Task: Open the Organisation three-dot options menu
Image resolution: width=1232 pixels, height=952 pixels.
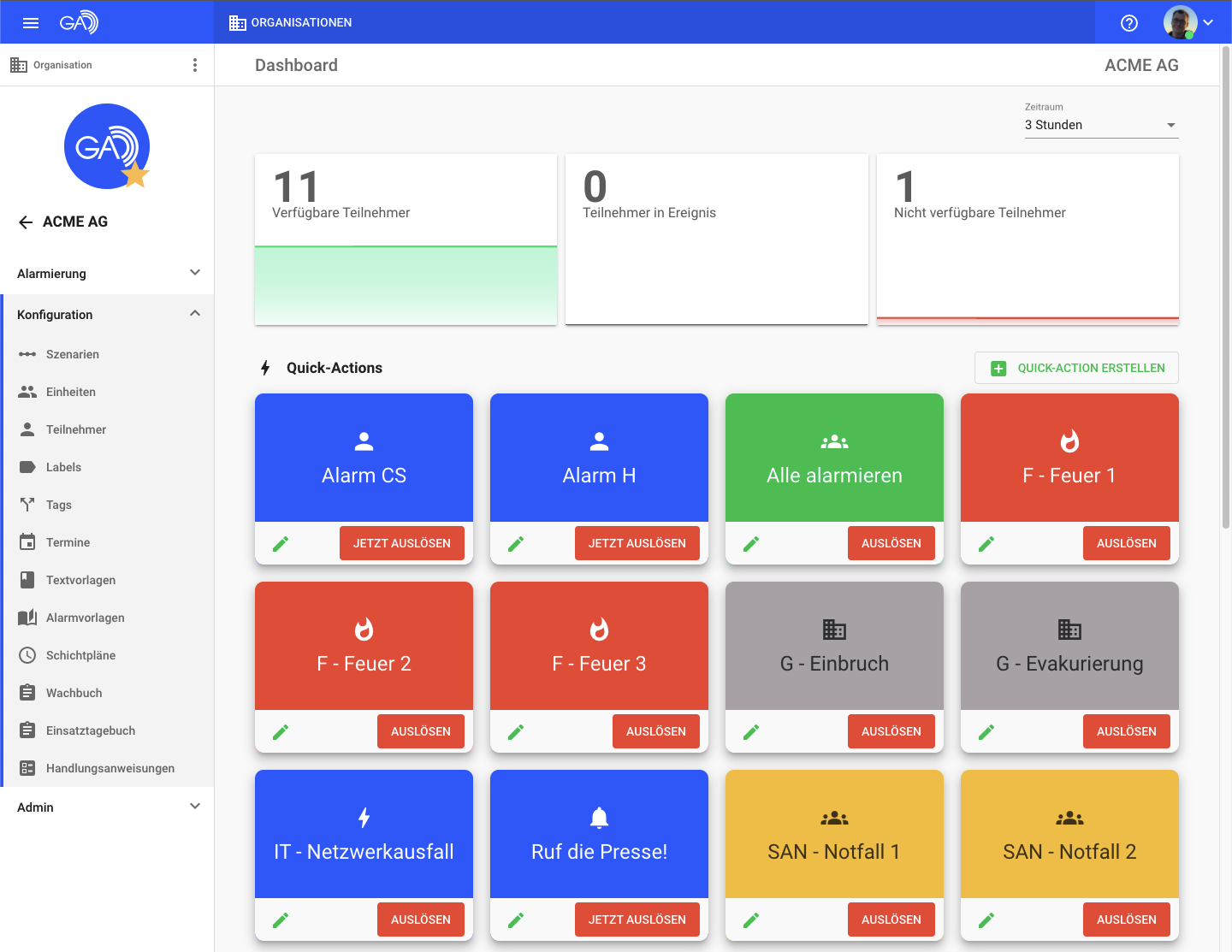Action: 195,65
